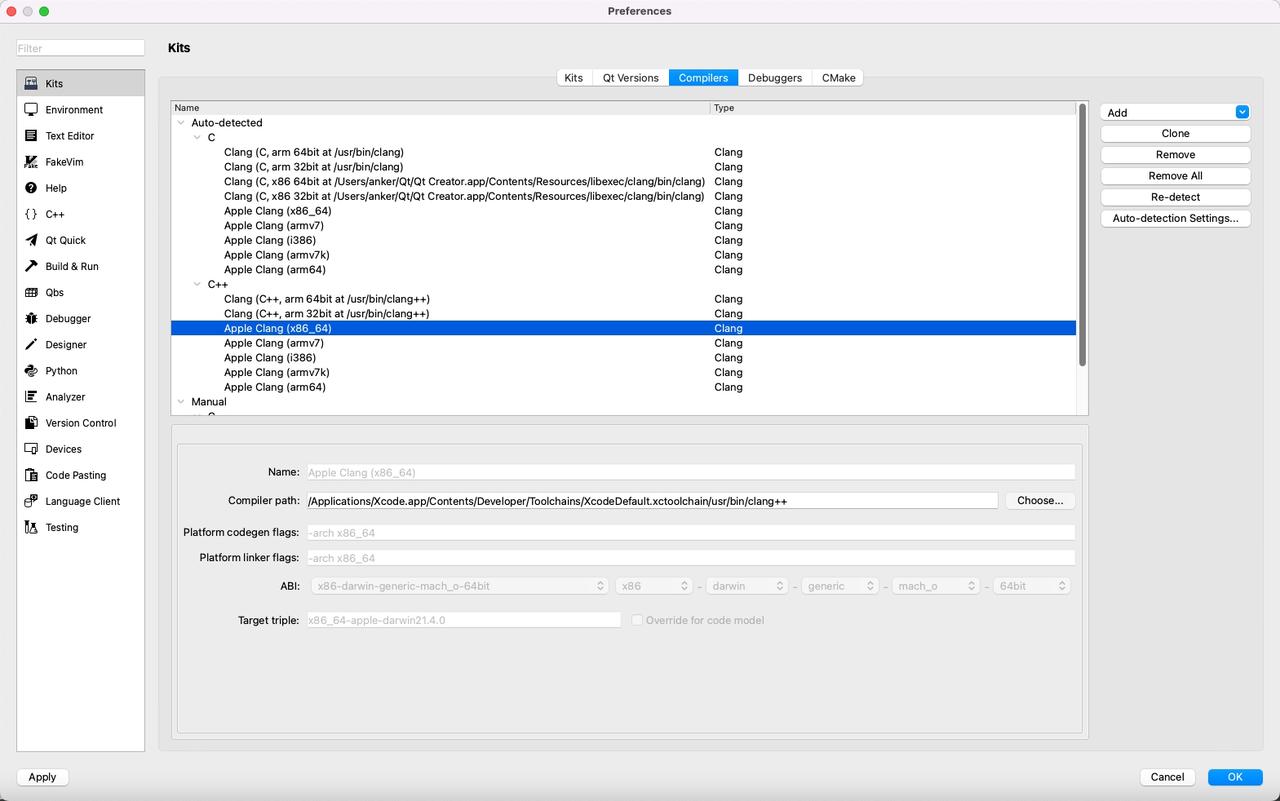This screenshot has width=1280, height=801.
Task: Open the x86 architecture dropdown
Action: [x=654, y=586]
